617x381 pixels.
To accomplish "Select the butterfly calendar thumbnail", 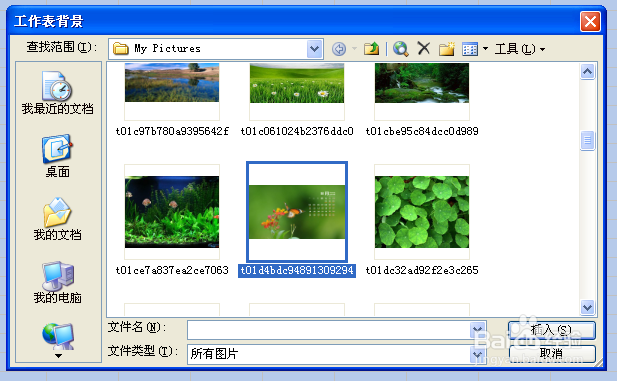I will point(297,212).
